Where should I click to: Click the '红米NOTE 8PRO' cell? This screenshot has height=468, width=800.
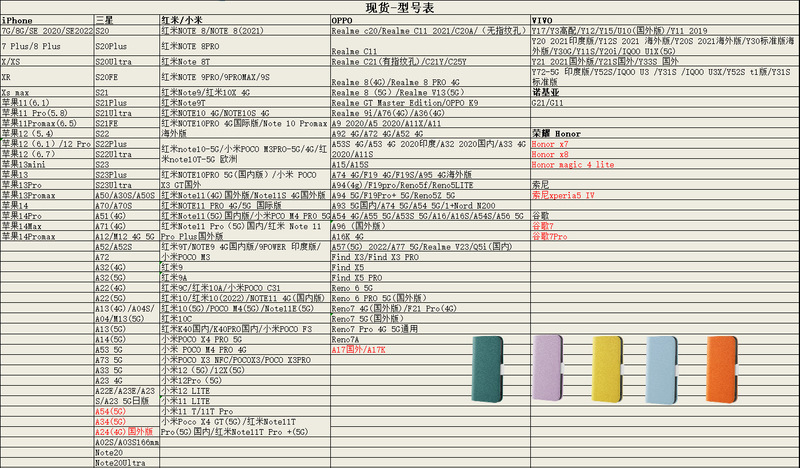click(x=244, y=46)
